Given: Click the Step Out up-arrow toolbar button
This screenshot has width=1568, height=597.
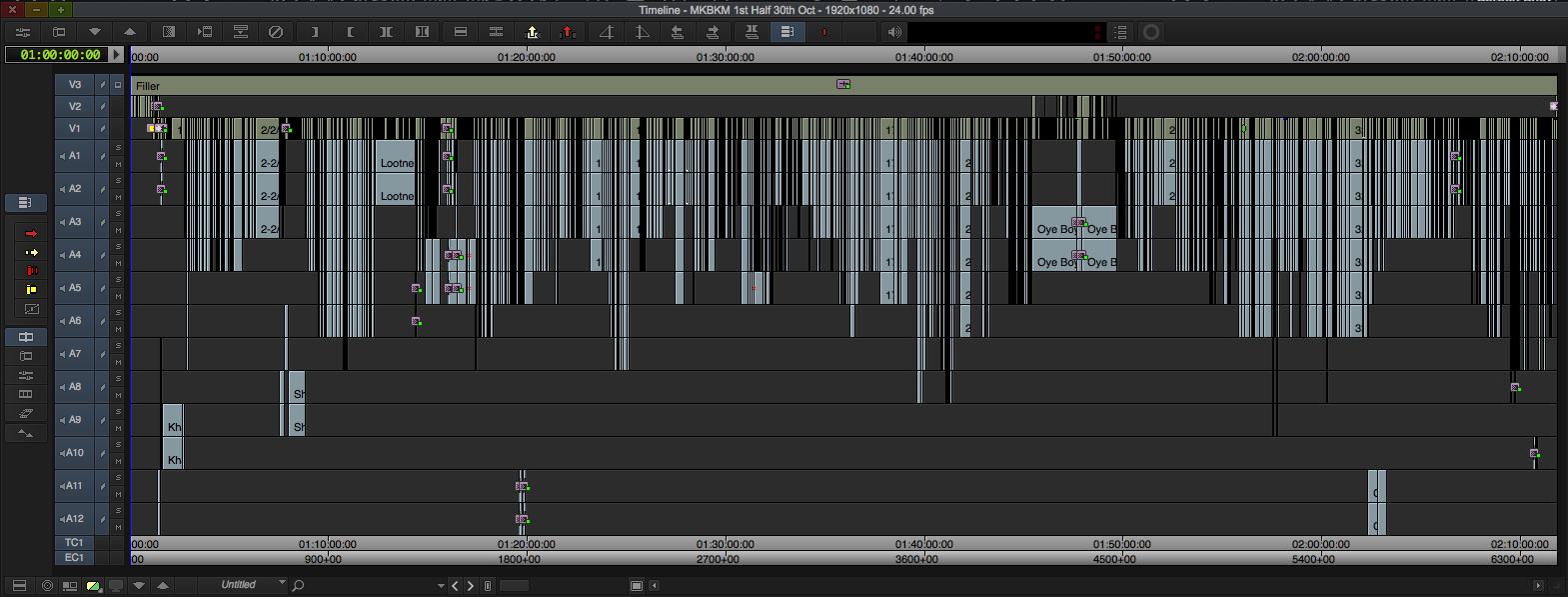Looking at the screenshot, I should (131, 32).
